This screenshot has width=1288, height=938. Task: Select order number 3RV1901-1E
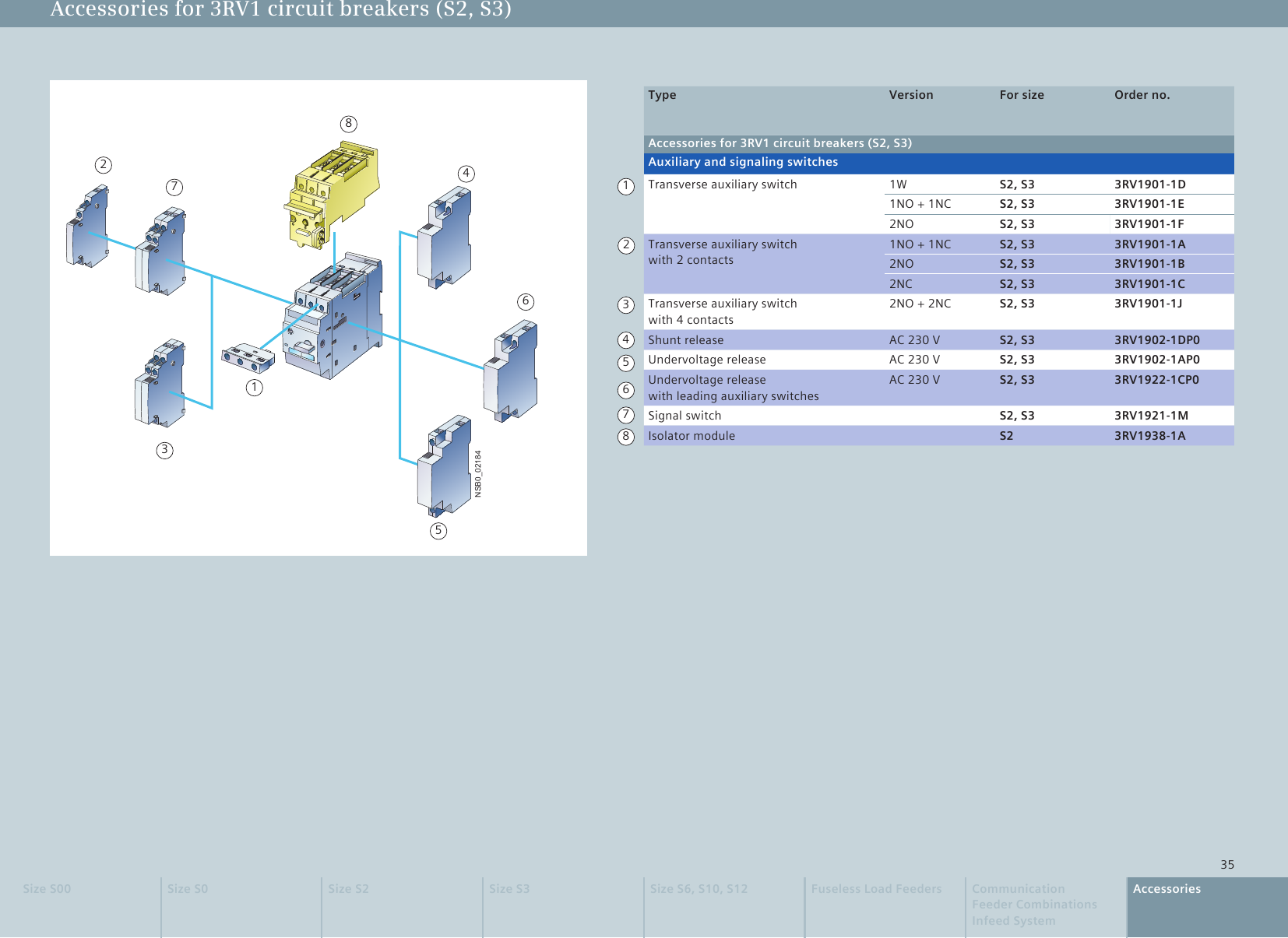tap(1149, 204)
